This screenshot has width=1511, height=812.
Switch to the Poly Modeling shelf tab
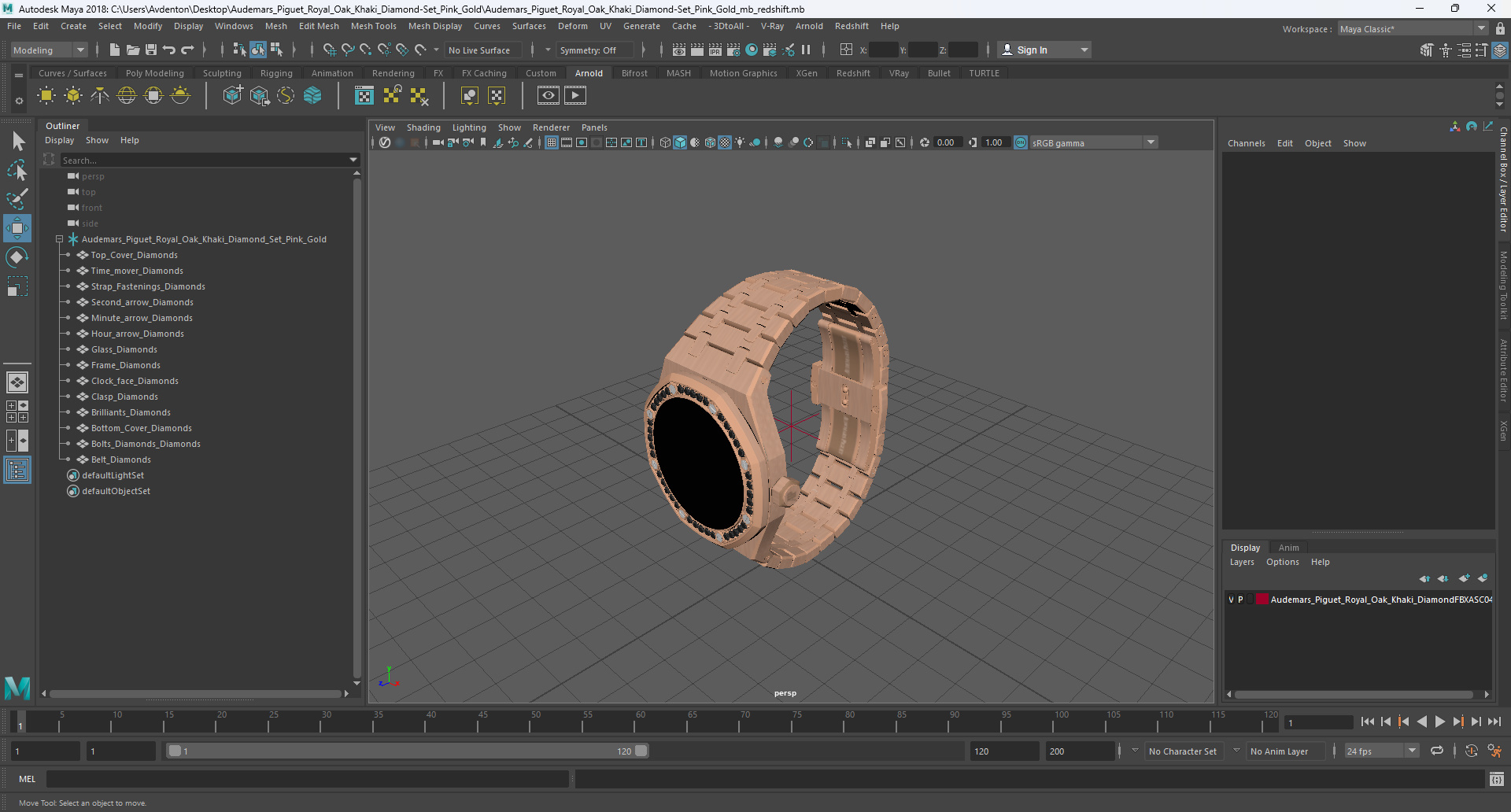[155, 73]
